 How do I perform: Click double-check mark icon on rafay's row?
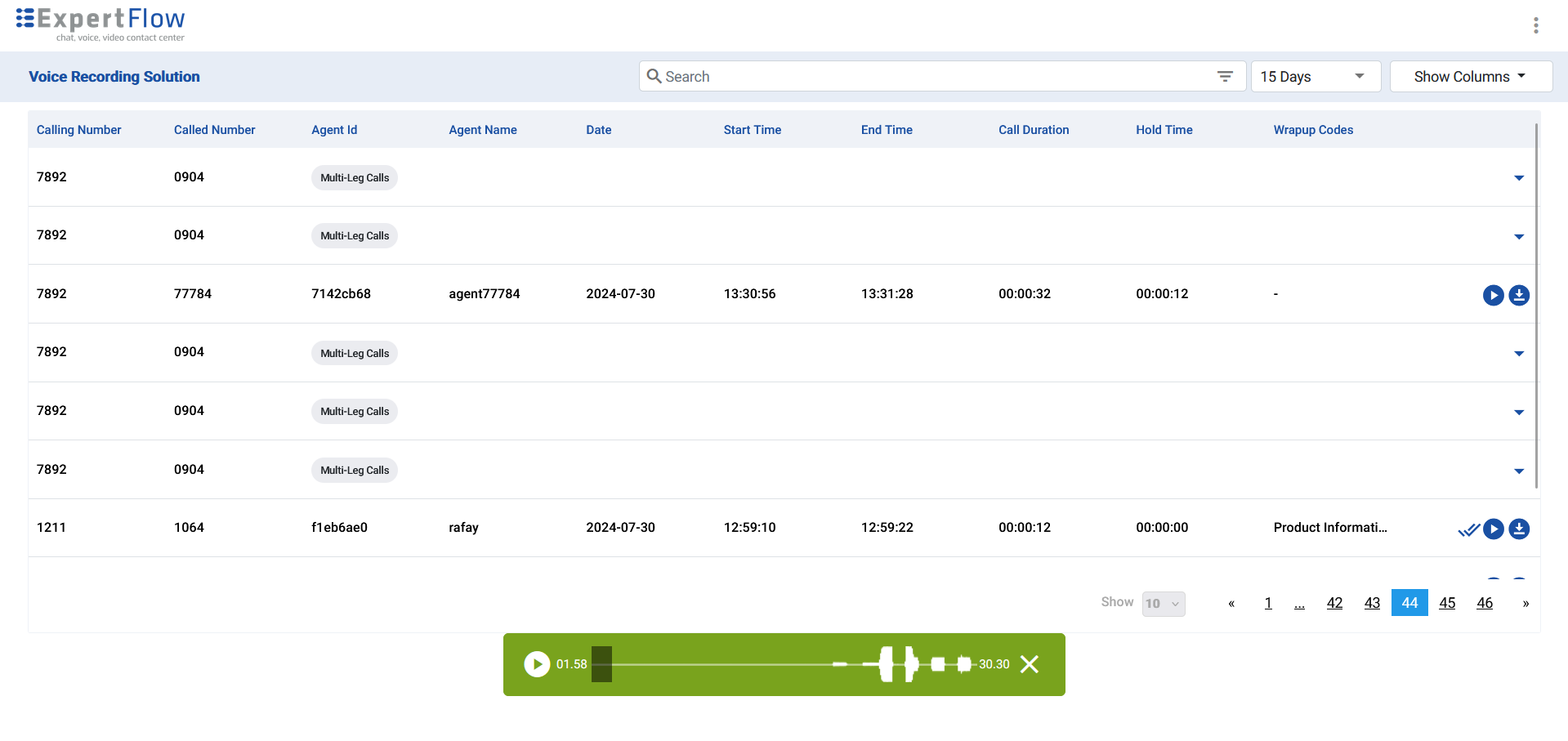[1467, 529]
